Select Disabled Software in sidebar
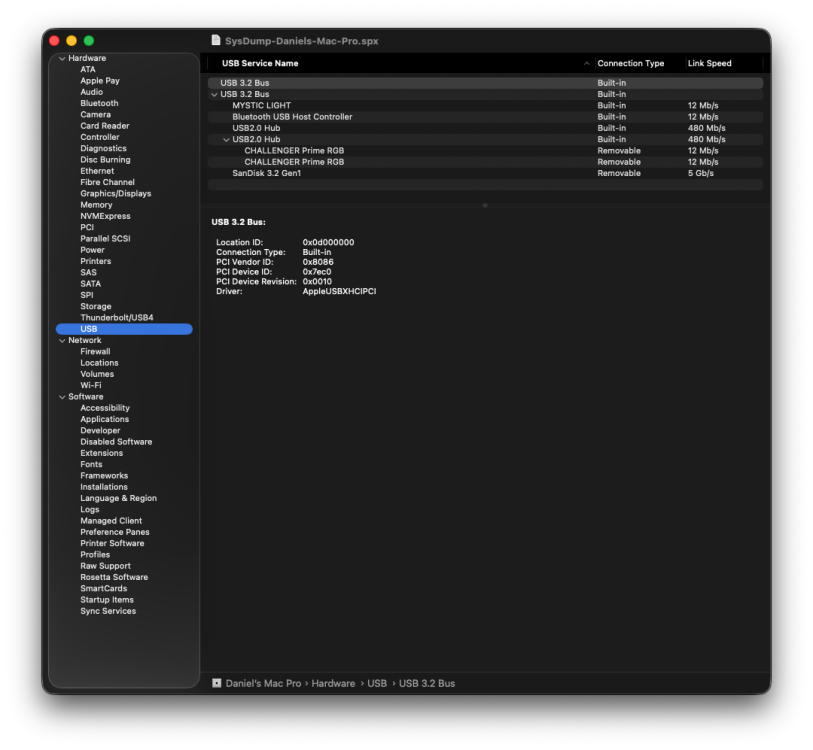Screen dimensions: 813x750 click(116, 442)
